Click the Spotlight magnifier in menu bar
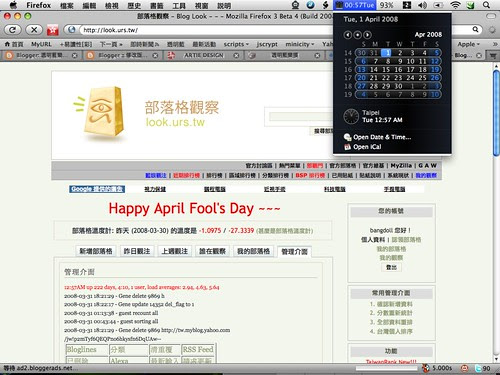The height and width of the screenshot is (375, 500). click(486, 5)
